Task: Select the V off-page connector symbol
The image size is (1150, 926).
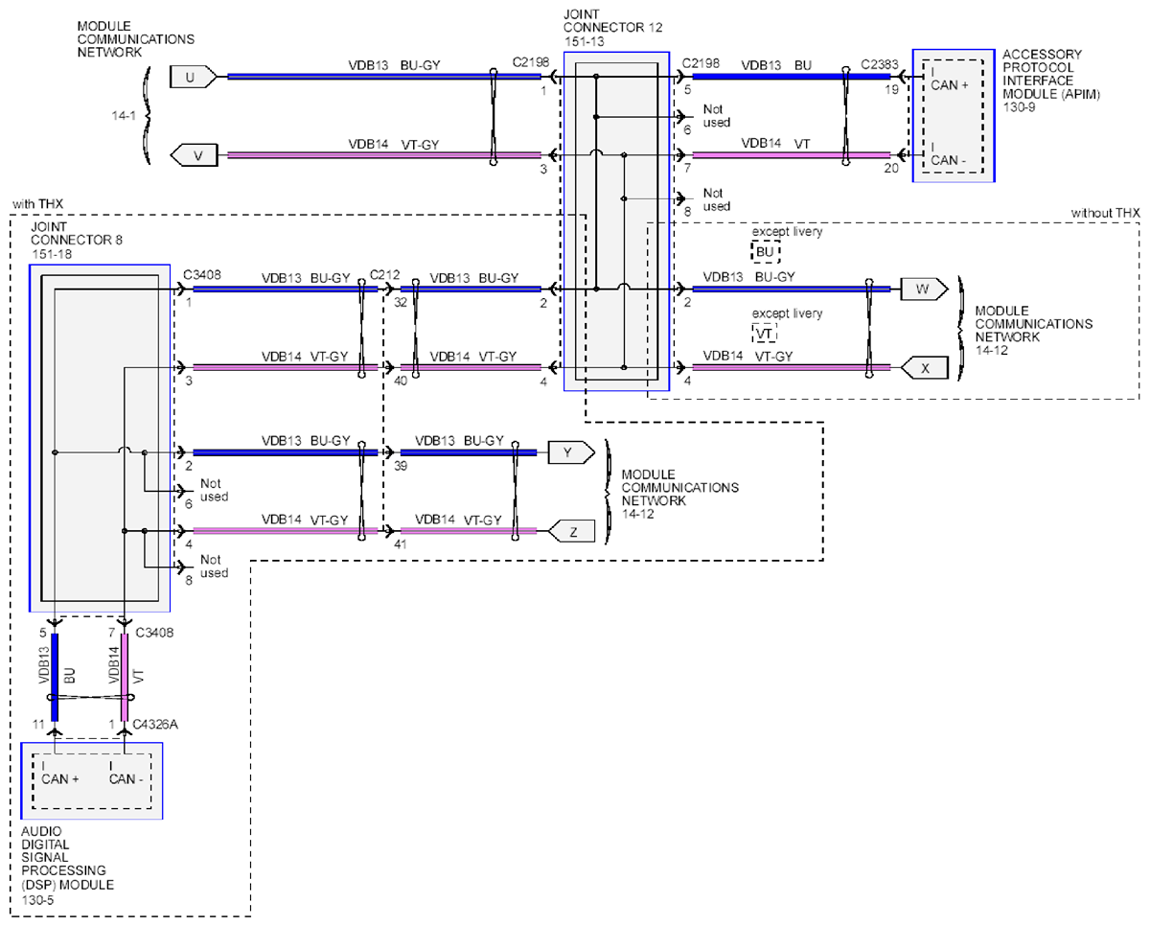Action: pyautogui.click(x=194, y=155)
